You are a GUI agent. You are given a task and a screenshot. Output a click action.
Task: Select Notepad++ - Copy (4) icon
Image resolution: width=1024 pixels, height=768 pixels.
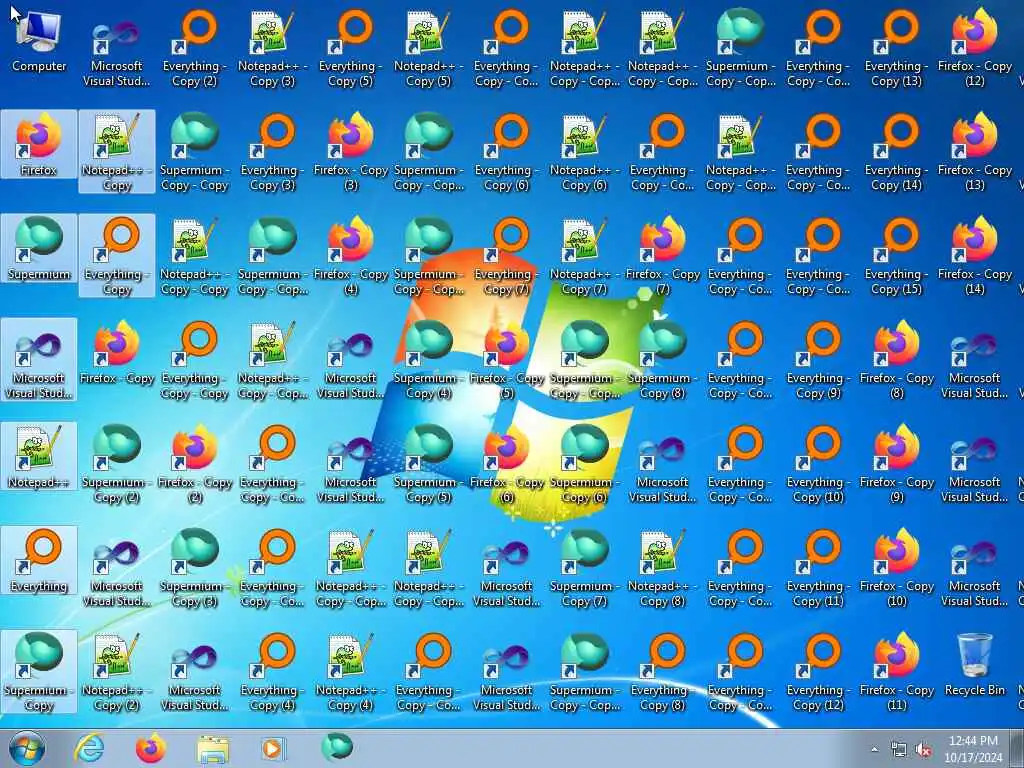(x=351, y=673)
